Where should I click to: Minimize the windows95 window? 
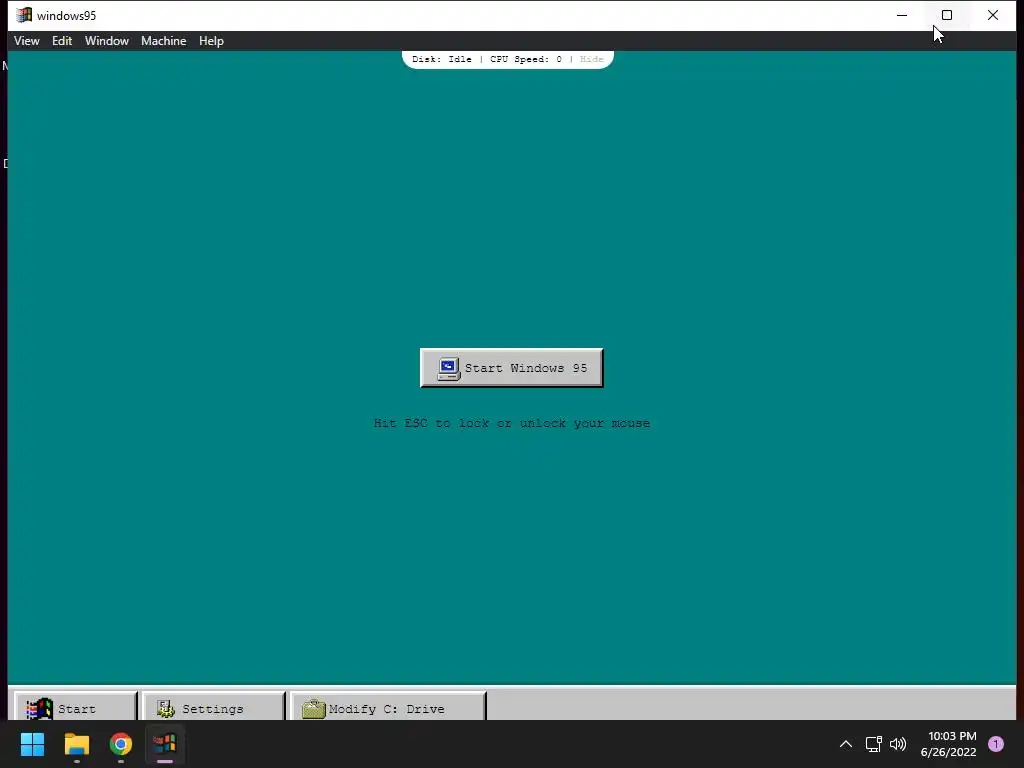[x=902, y=15]
